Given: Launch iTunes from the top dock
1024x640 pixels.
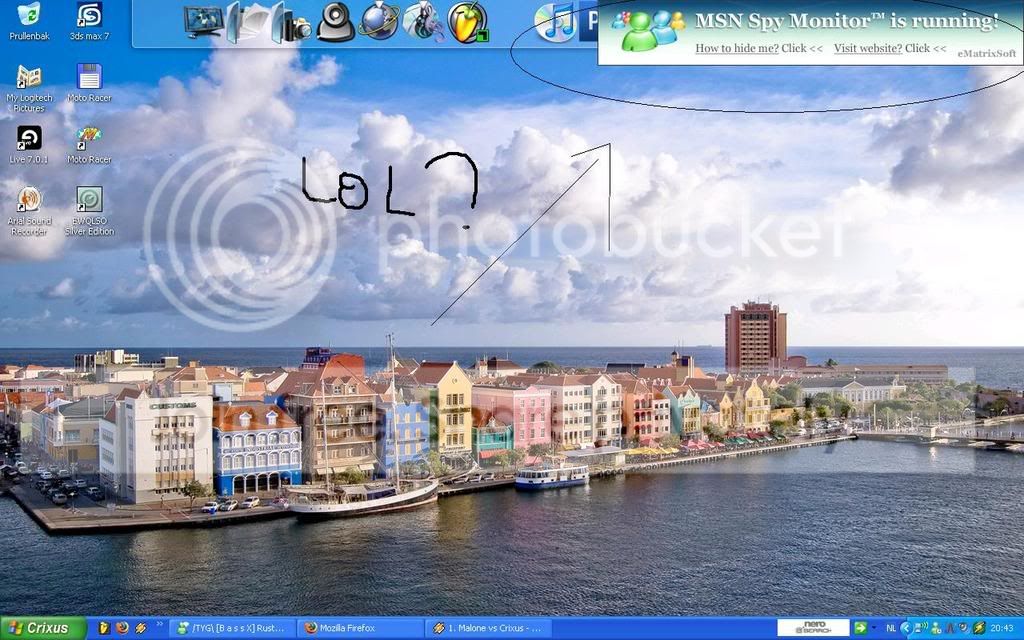Looking at the screenshot, I should click(x=555, y=22).
